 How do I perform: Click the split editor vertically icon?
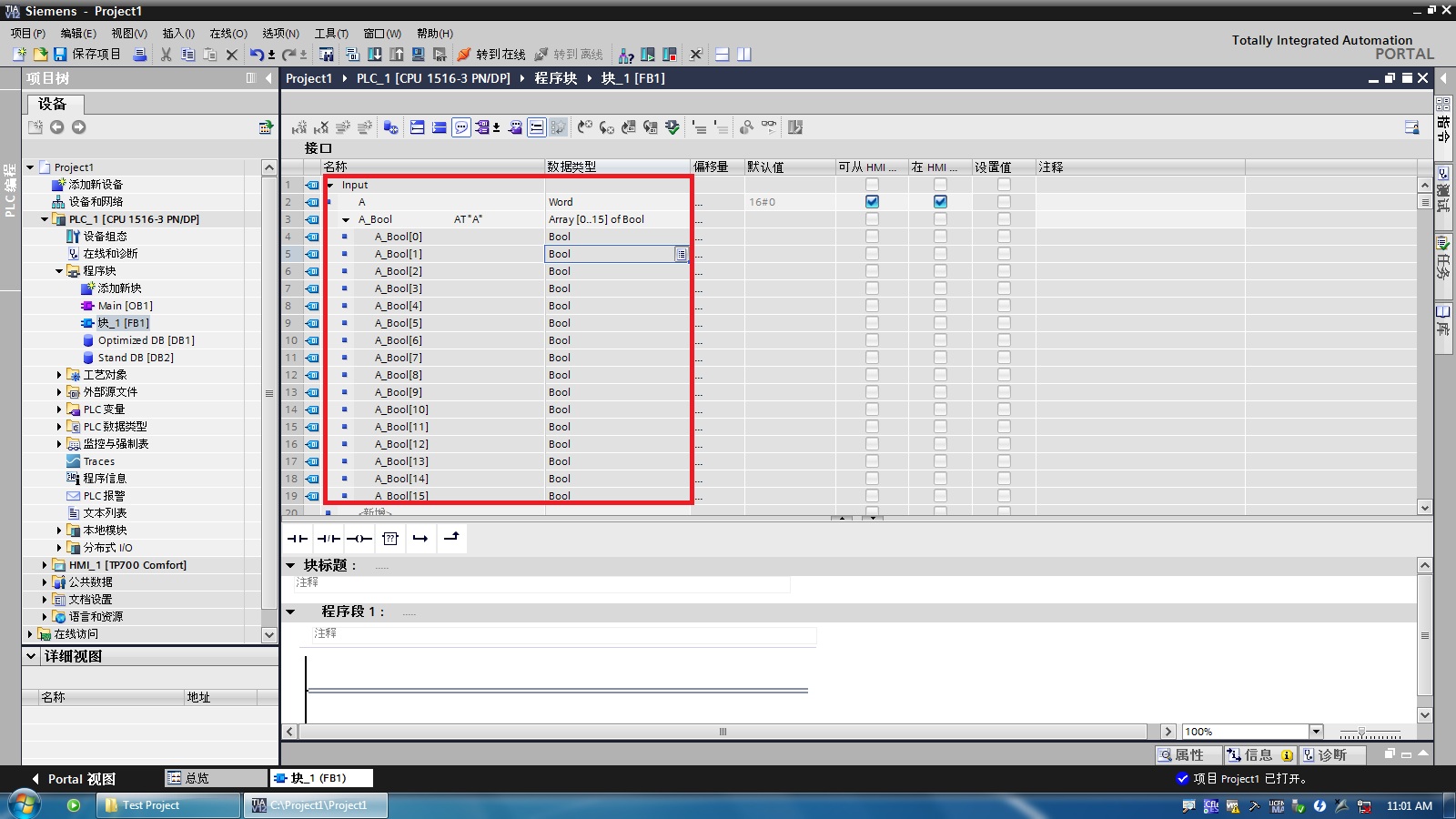tap(744, 55)
